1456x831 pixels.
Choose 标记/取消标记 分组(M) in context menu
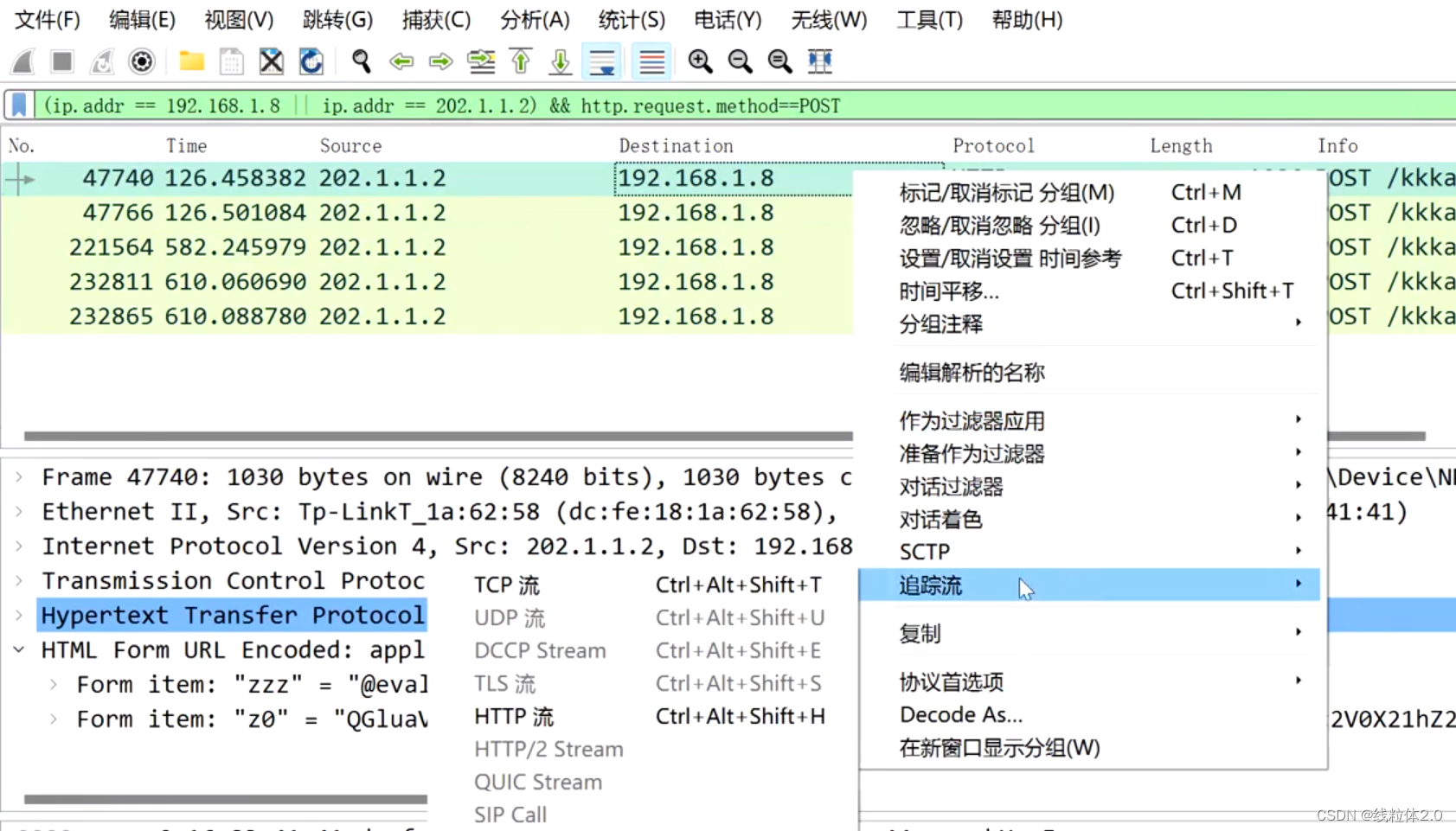(x=1090, y=193)
